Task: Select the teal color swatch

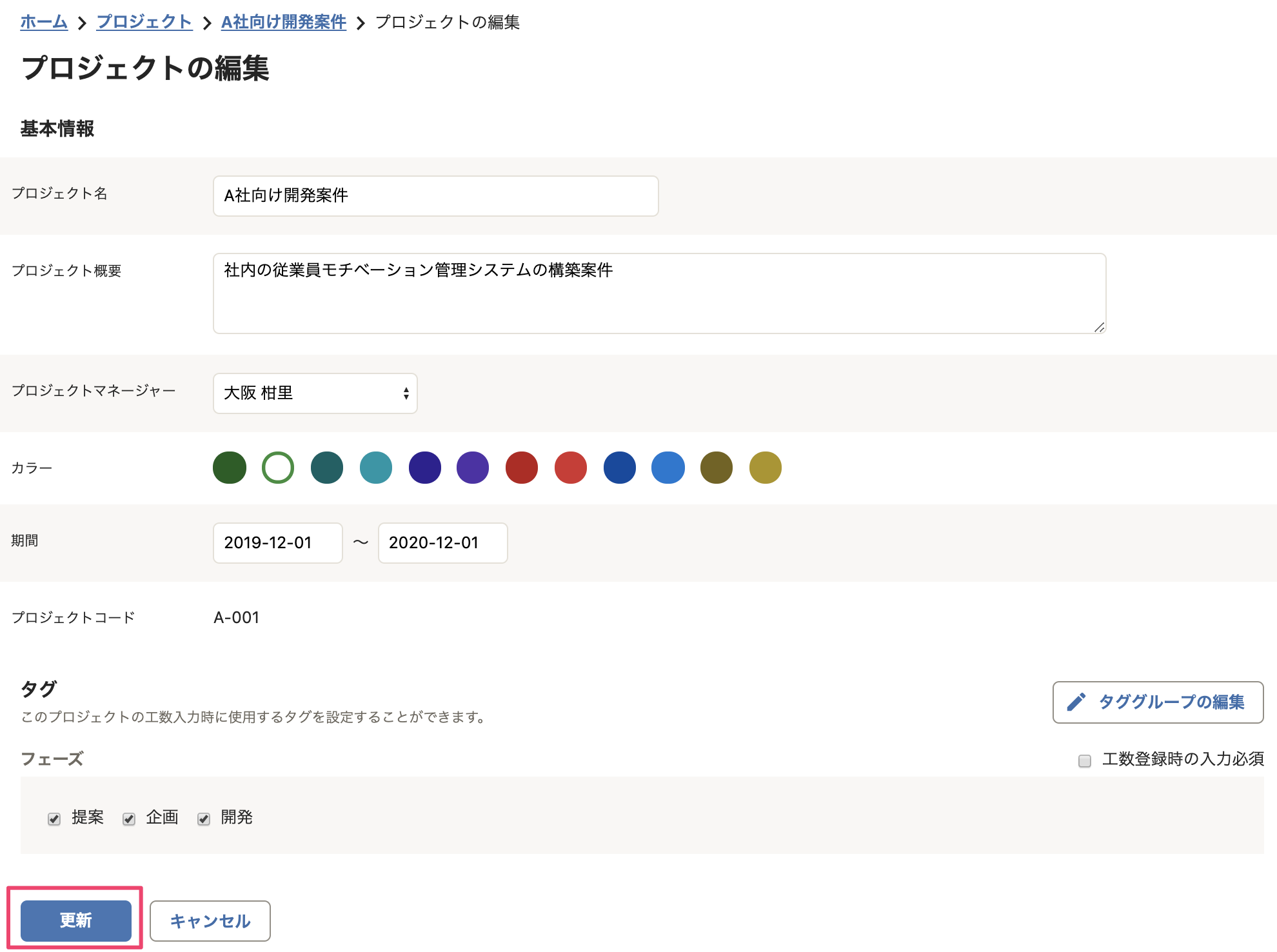Action: pyautogui.click(x=376, y=468)
